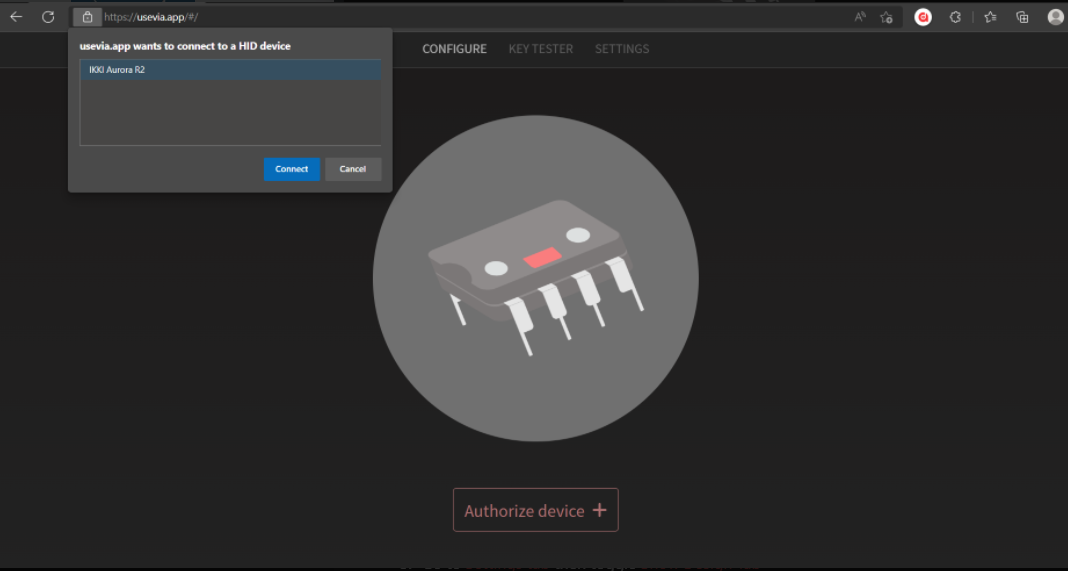Switch to the KEY TESTER tab

(x=541, y=49)
